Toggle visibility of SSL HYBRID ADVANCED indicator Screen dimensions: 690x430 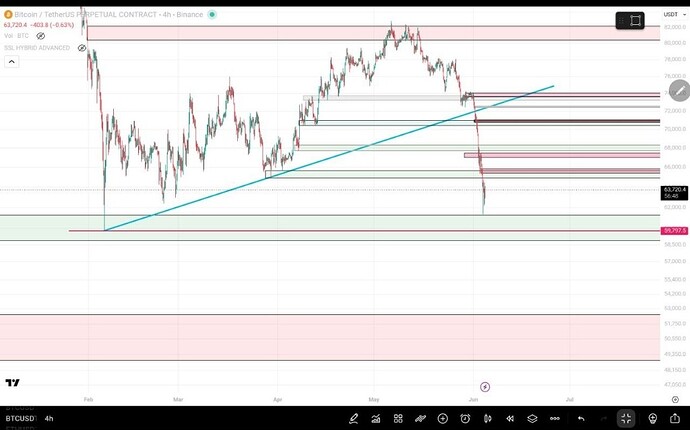[82, 48]
